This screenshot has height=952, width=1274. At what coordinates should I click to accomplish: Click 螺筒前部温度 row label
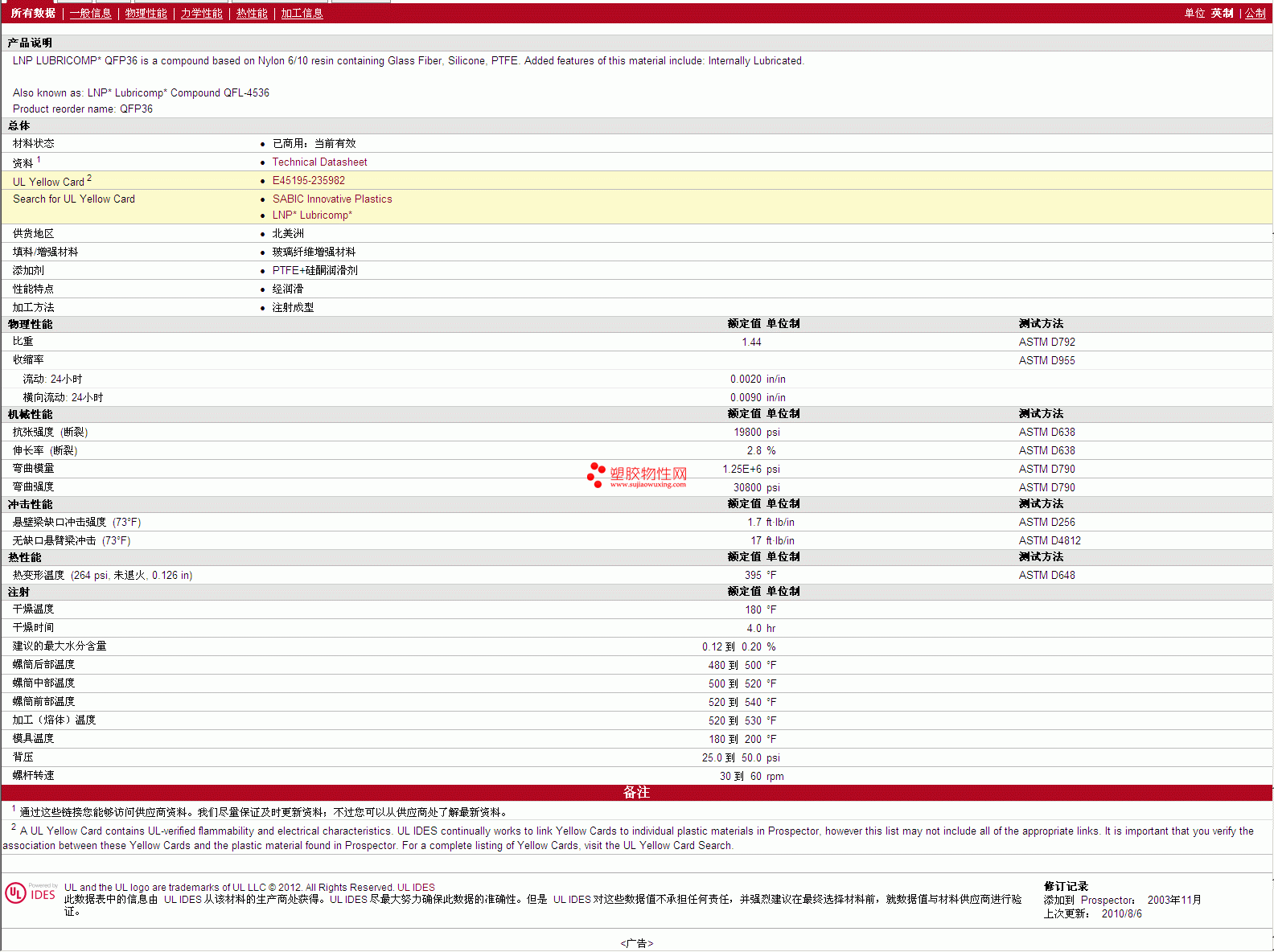(x=43, y=702)
